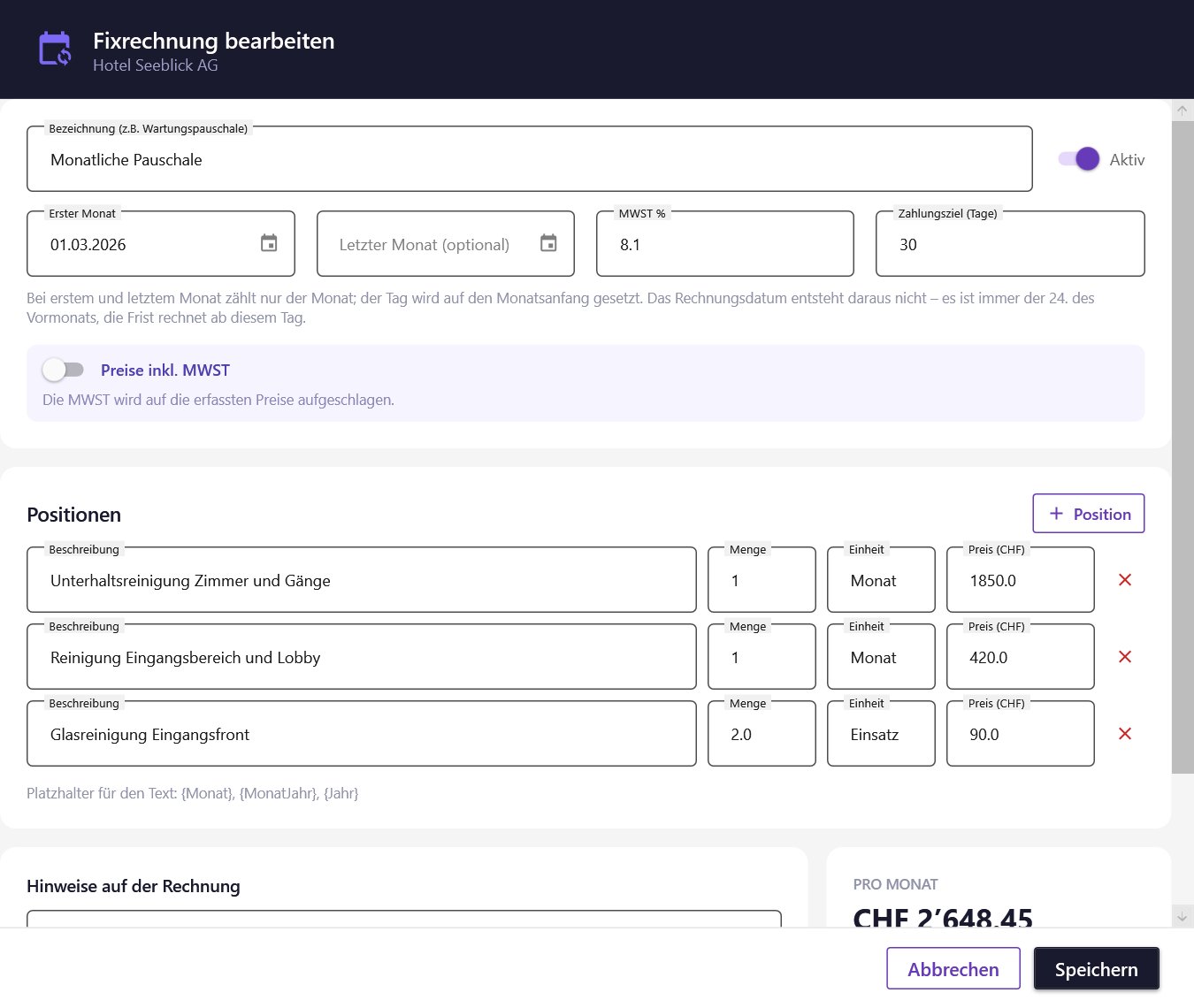Open calendar picker for Erster Monat
The height and width of the screenshot is (1008, 1194).
click(x=269, y=243)
